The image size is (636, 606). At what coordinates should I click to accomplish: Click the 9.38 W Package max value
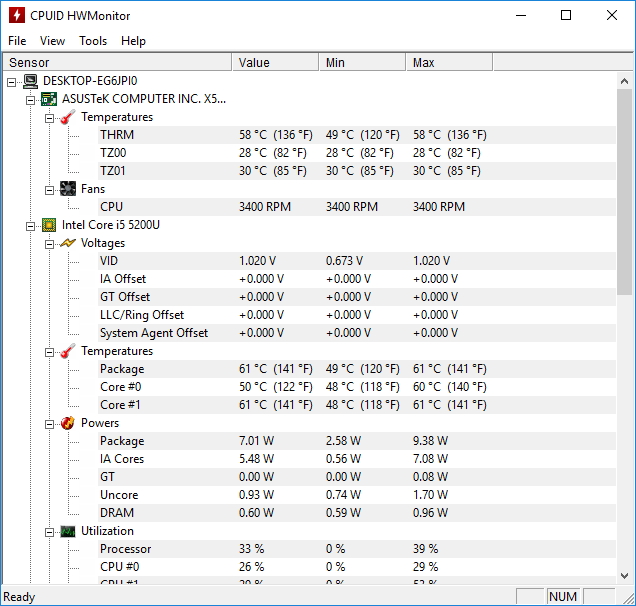point(430,441)
